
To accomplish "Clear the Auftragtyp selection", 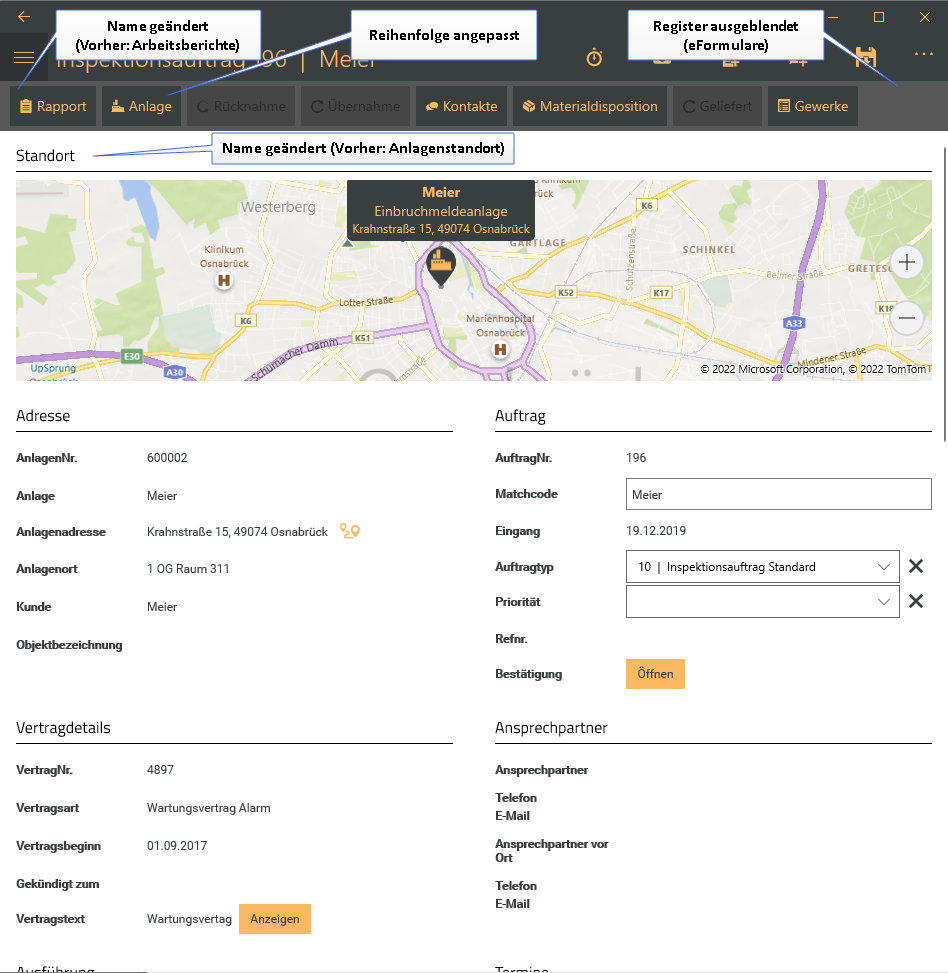I will click(915, 567).
